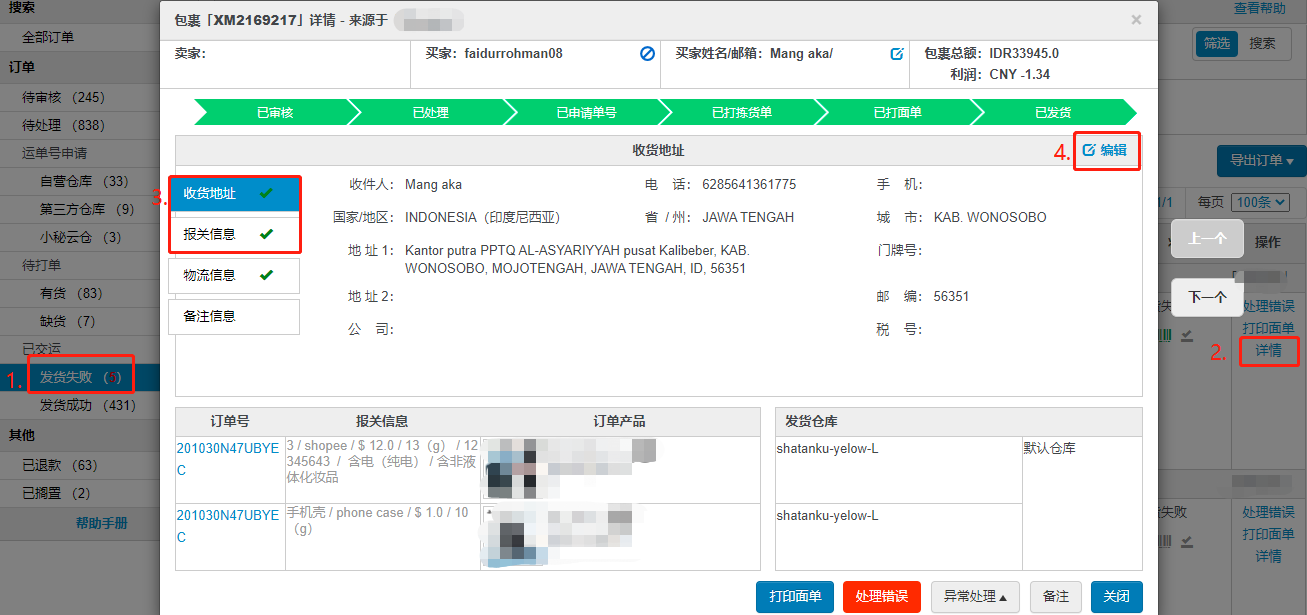Click the 打印面单 button in dialog footer
This screenshot has width=1307, height=615.
pyautogui.click(x=795, y=596)
